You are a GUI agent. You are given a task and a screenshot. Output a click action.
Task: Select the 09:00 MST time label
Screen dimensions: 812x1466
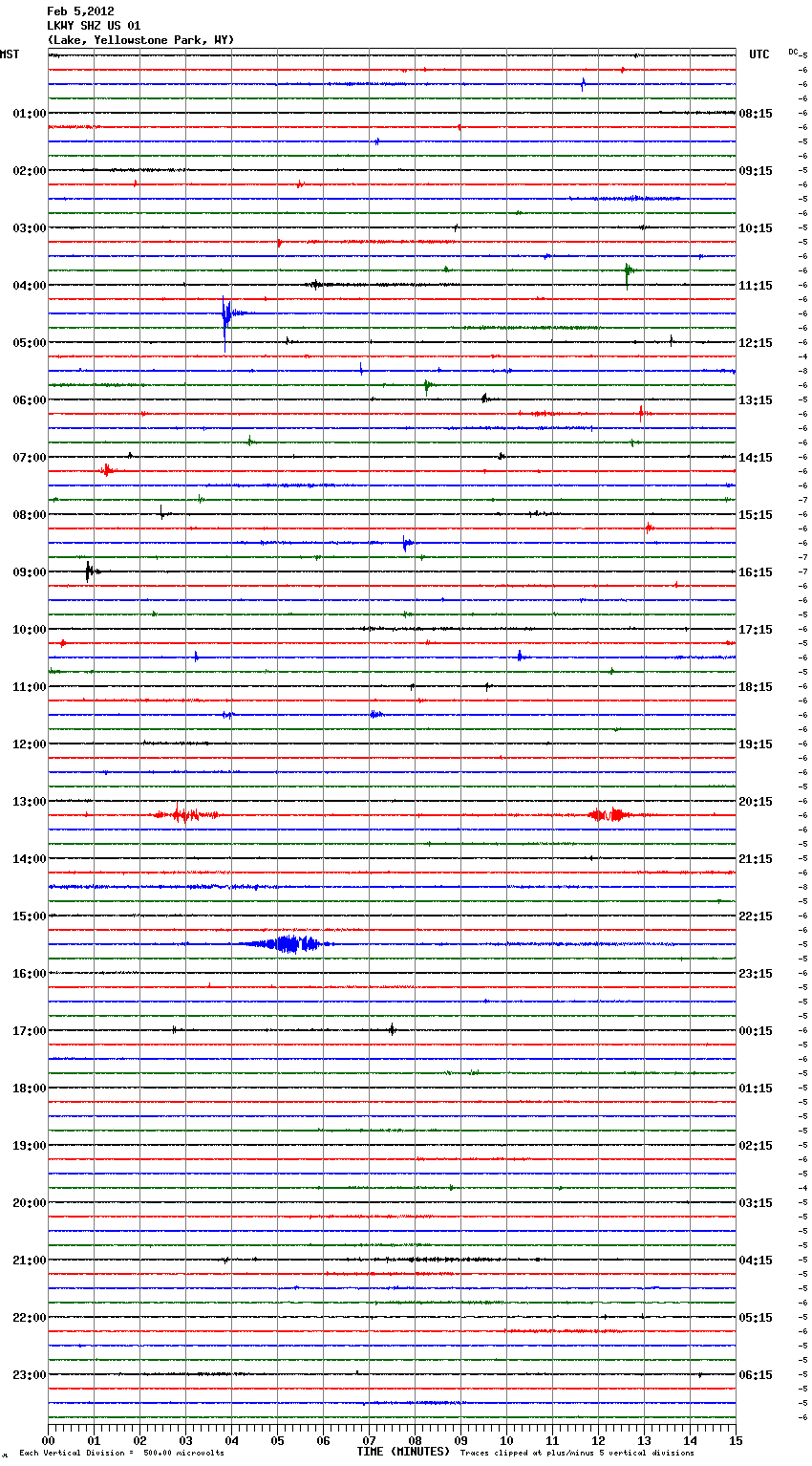(29, 572)
